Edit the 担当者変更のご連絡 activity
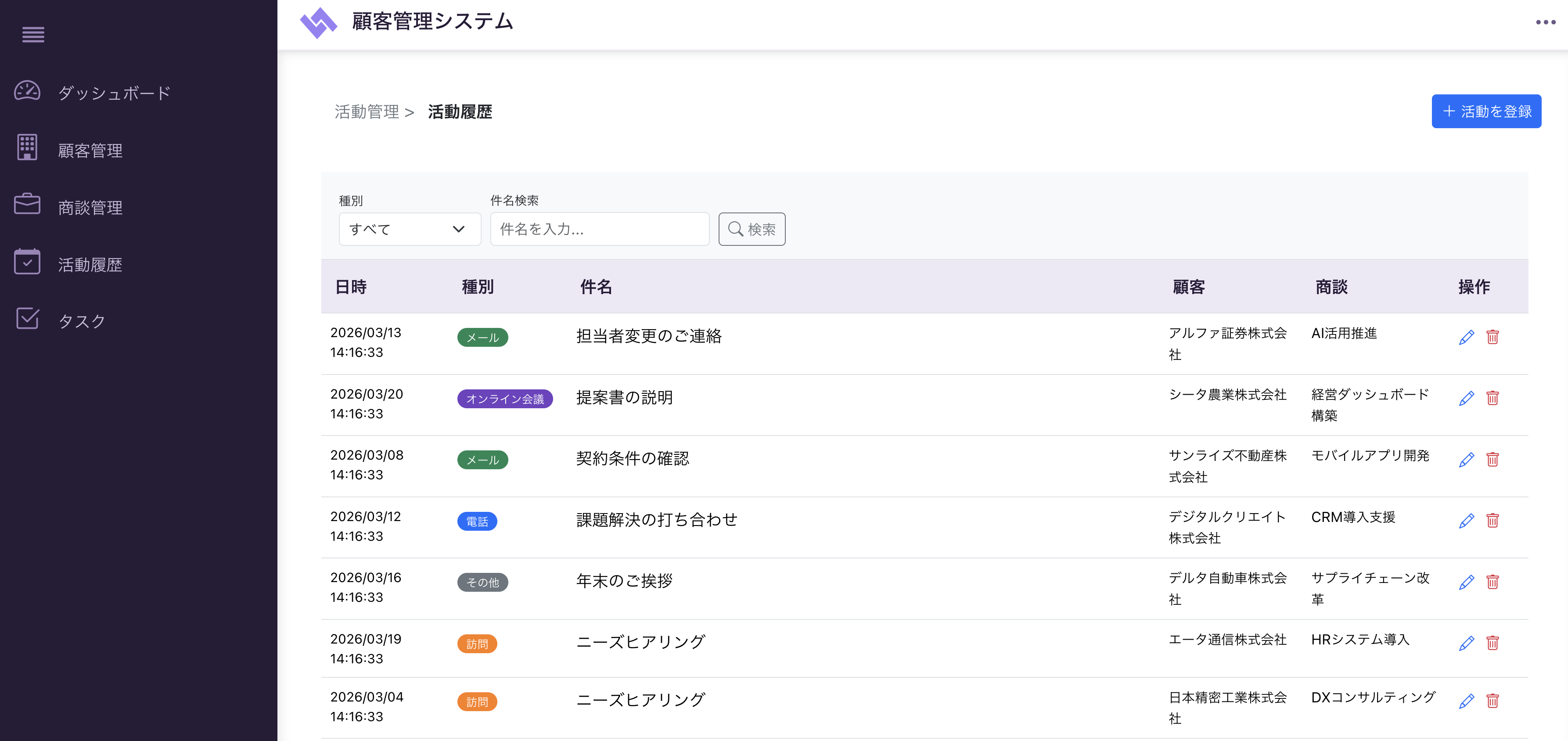 click(x=1466, y=337)
